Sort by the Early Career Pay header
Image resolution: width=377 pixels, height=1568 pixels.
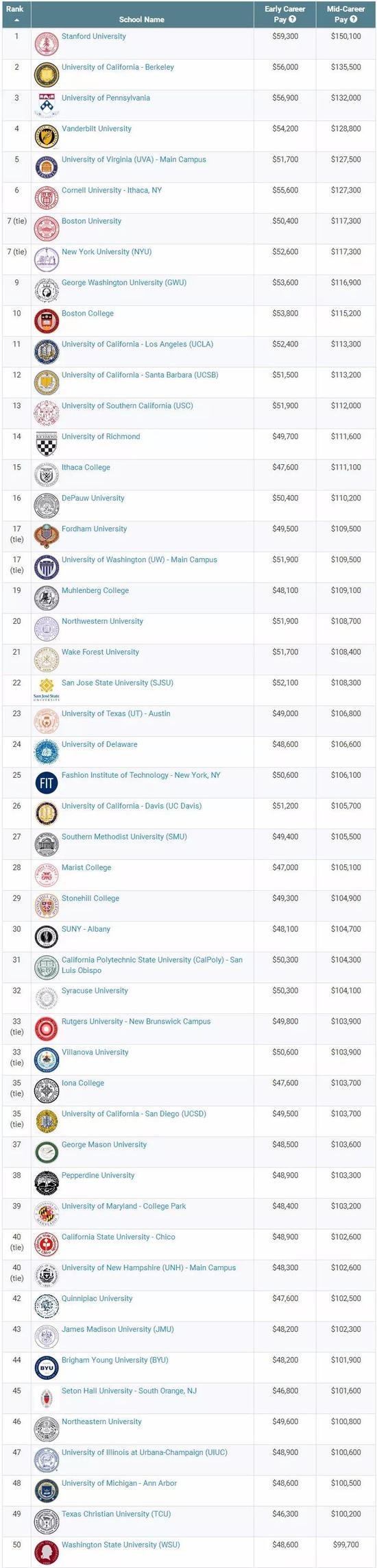(x=285, y=14)
